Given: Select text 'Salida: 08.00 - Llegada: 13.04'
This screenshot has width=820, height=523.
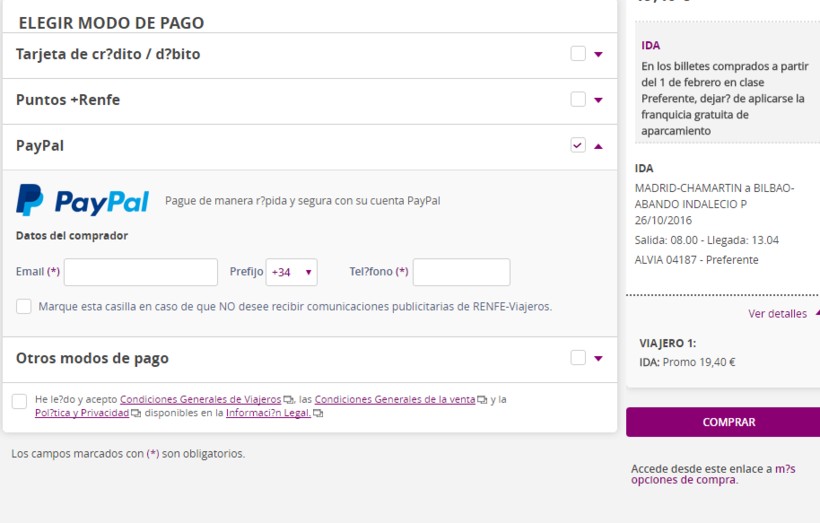Looking at the screenshot, I should tap(707, 240).
